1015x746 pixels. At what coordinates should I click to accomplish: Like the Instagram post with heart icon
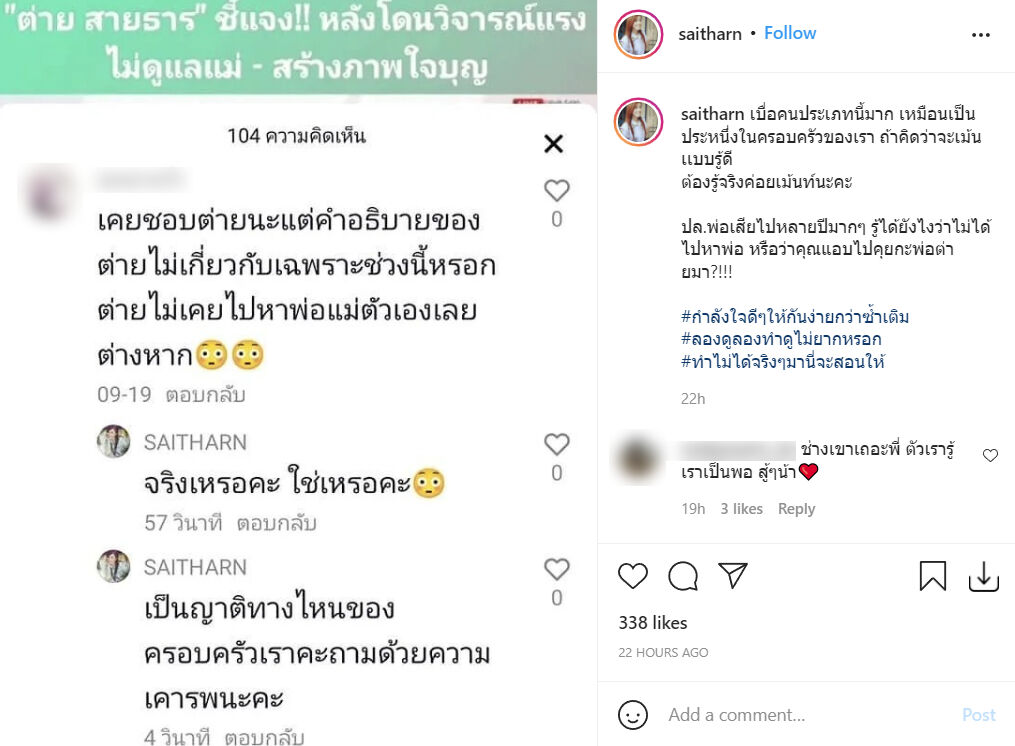(632, 576)
